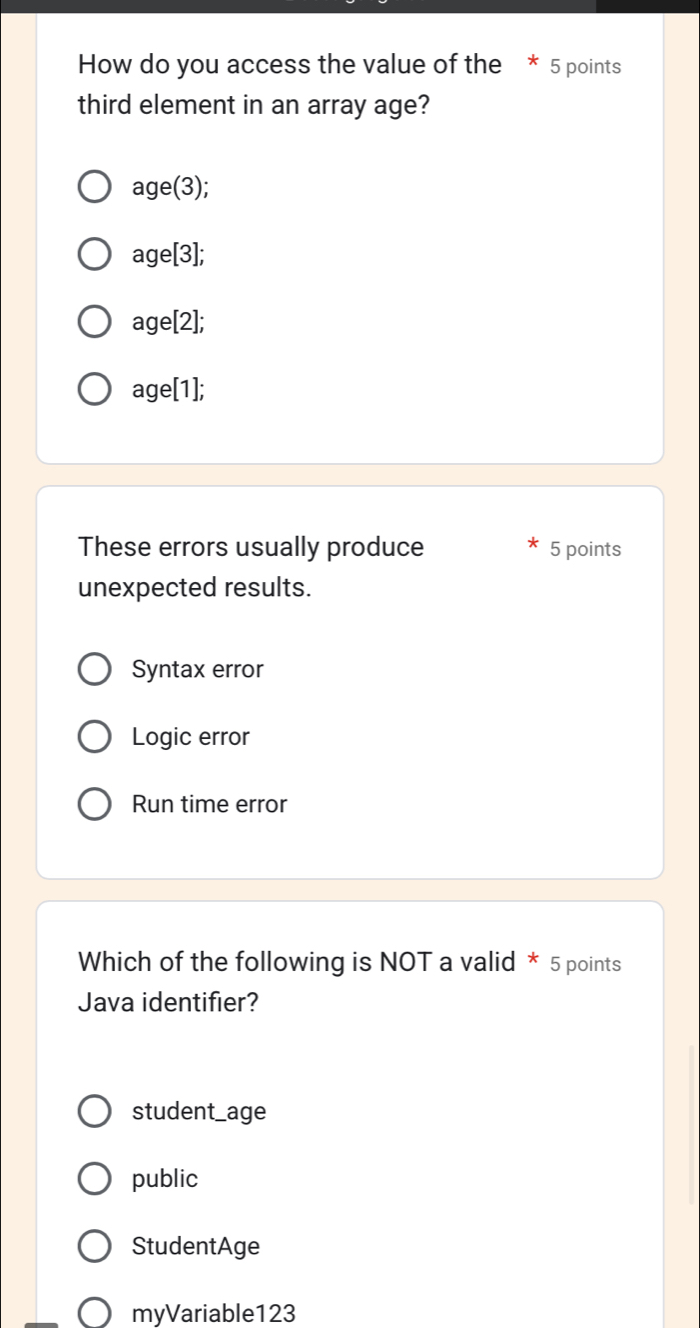Click the required asterisk on errors question

coord(532,547)
